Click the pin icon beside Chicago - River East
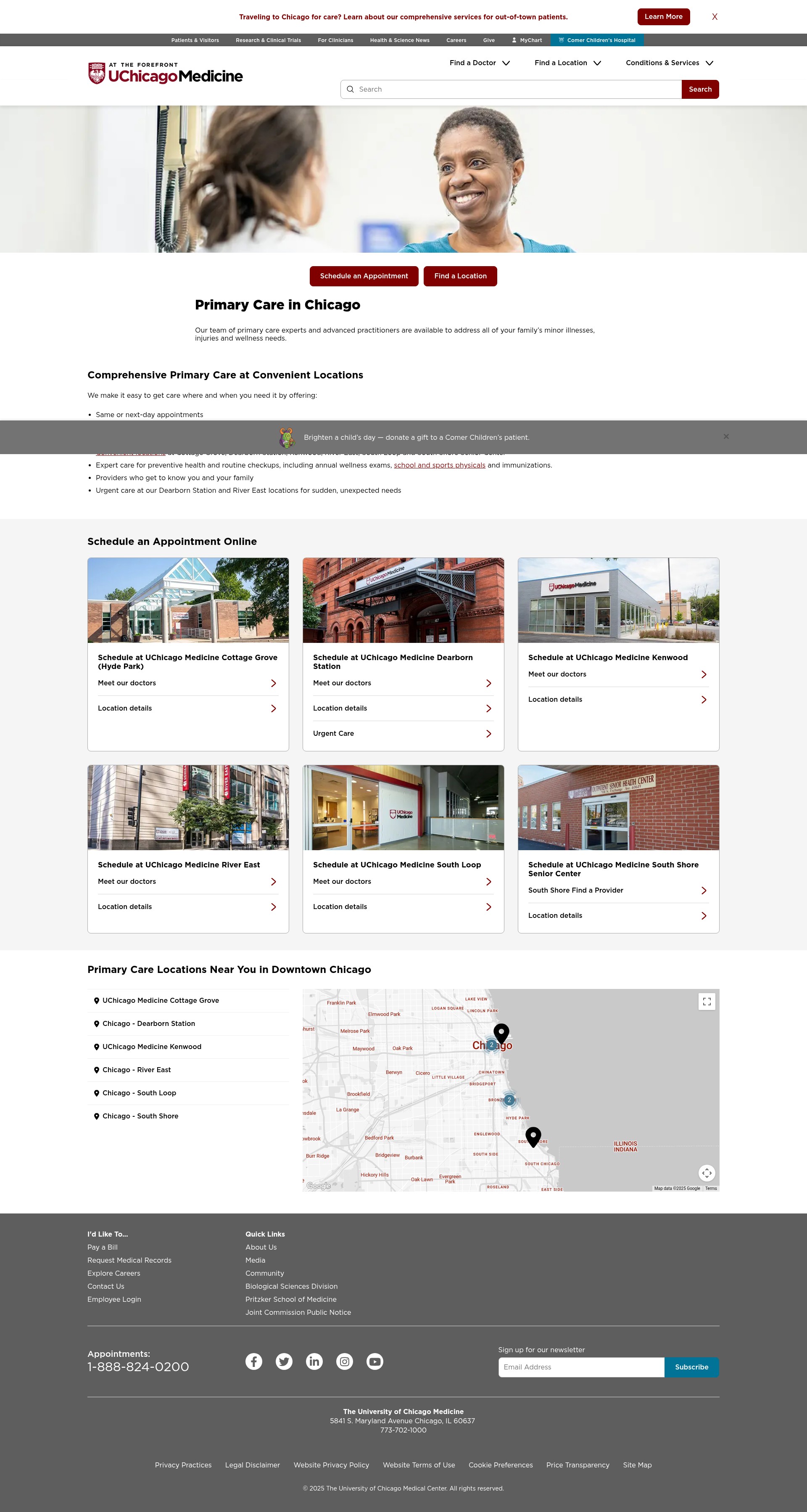 click(x=96, y=1070)
